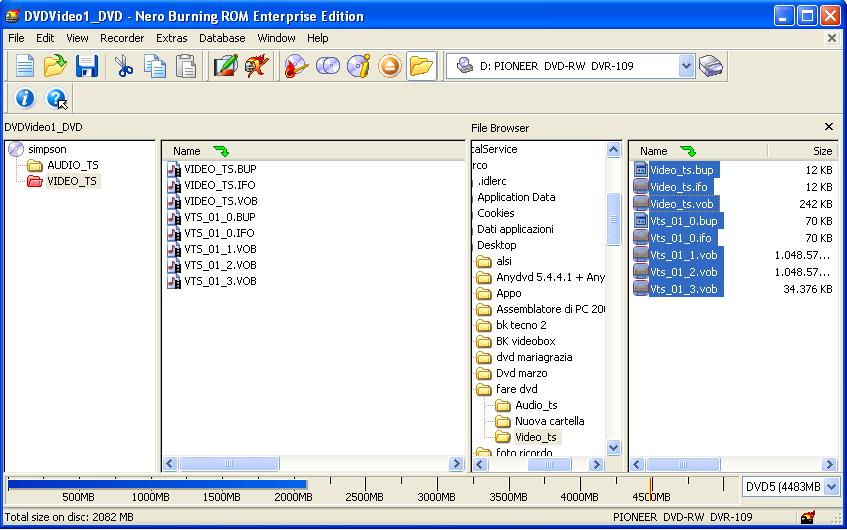Click the Choose Recorder drive icon
The height and width of the screenshot is (530, 847).
(711, 66)
